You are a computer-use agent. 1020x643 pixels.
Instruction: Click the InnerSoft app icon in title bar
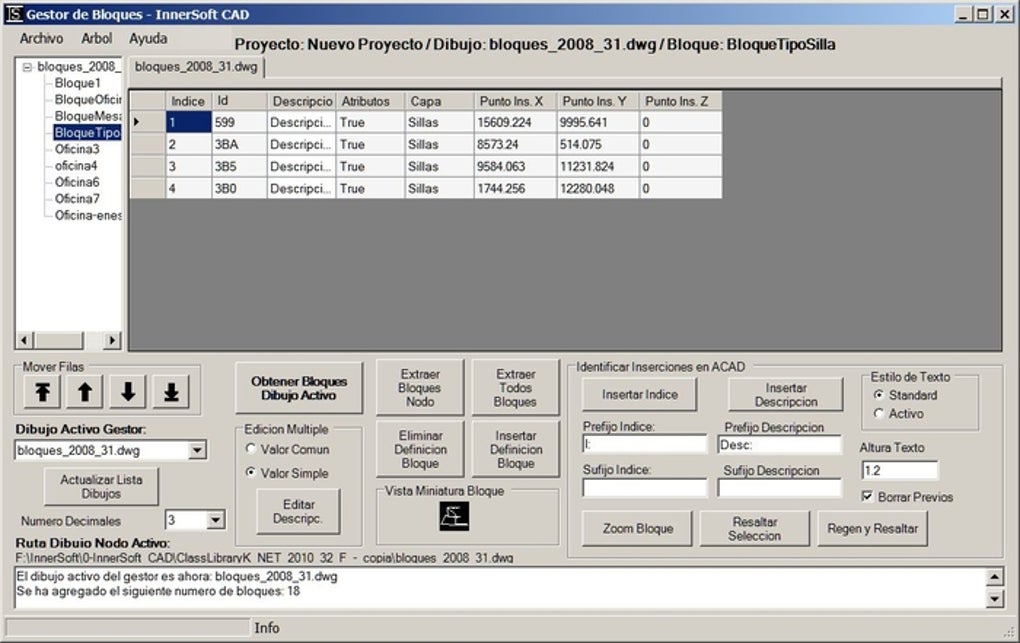[12, 14]
